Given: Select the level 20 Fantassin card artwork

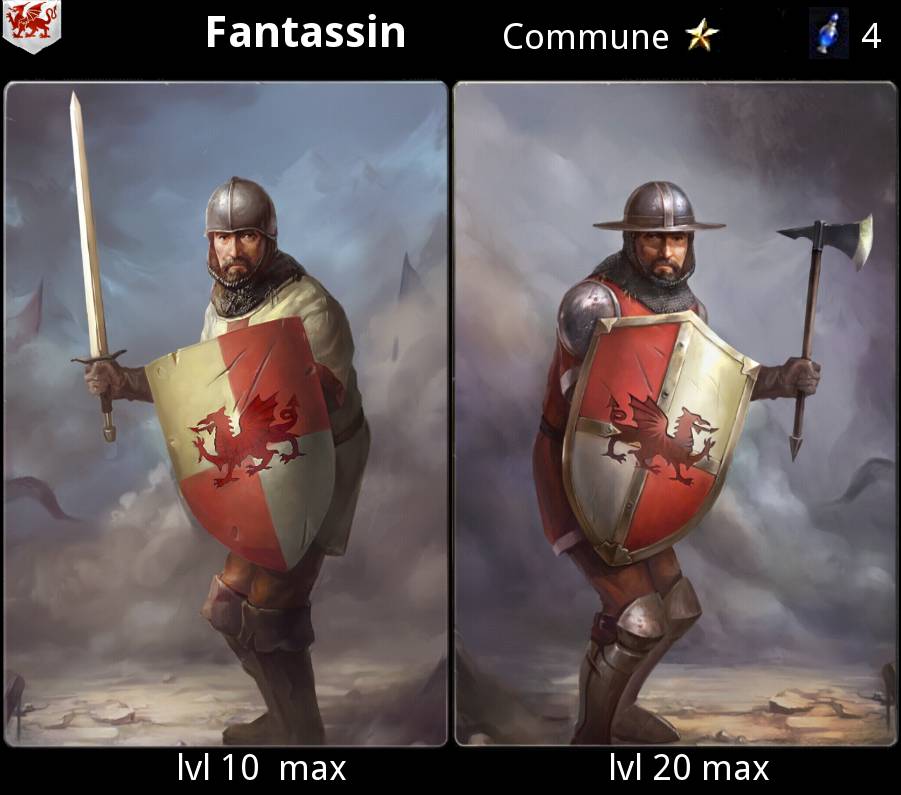Looking at the screenshot, I should (675, 414).
